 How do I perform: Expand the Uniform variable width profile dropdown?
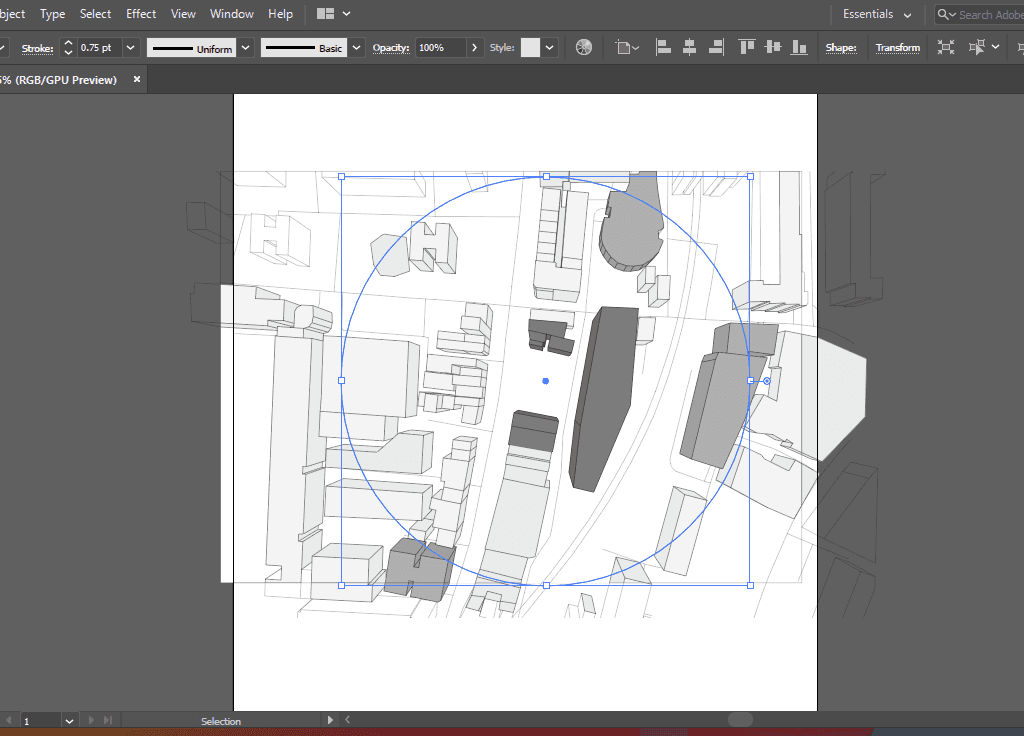[x=245, y=48]
